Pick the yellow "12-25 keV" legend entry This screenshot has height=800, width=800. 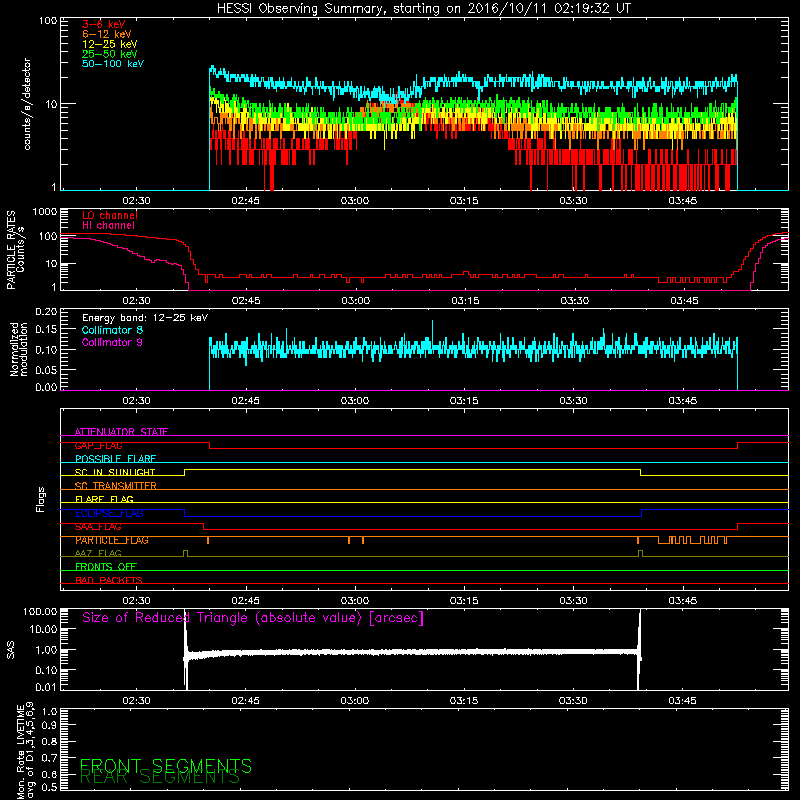(110, 44)
